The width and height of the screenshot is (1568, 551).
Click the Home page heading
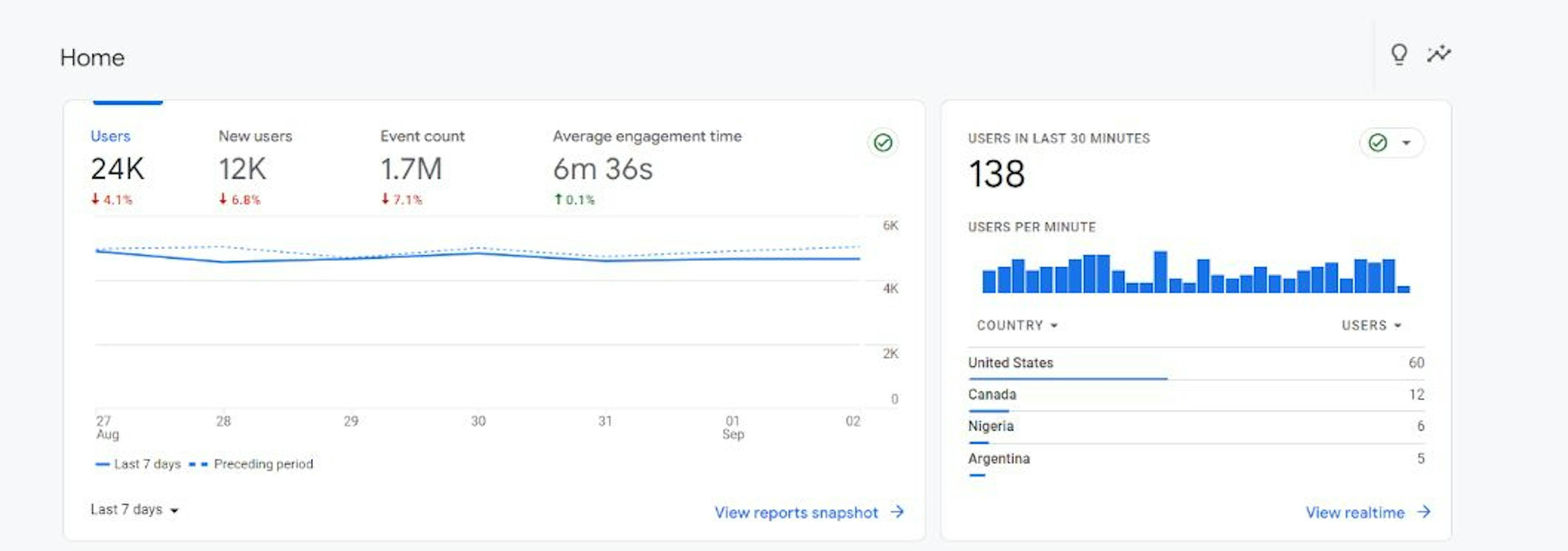point(92,58)
